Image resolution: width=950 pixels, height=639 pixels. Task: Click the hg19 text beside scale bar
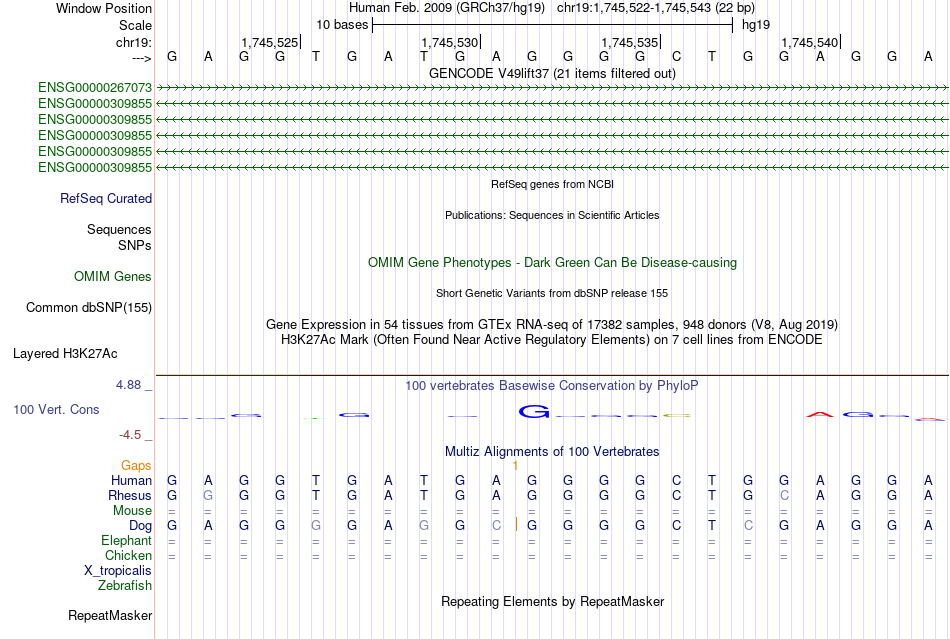(x=756, y=25)
